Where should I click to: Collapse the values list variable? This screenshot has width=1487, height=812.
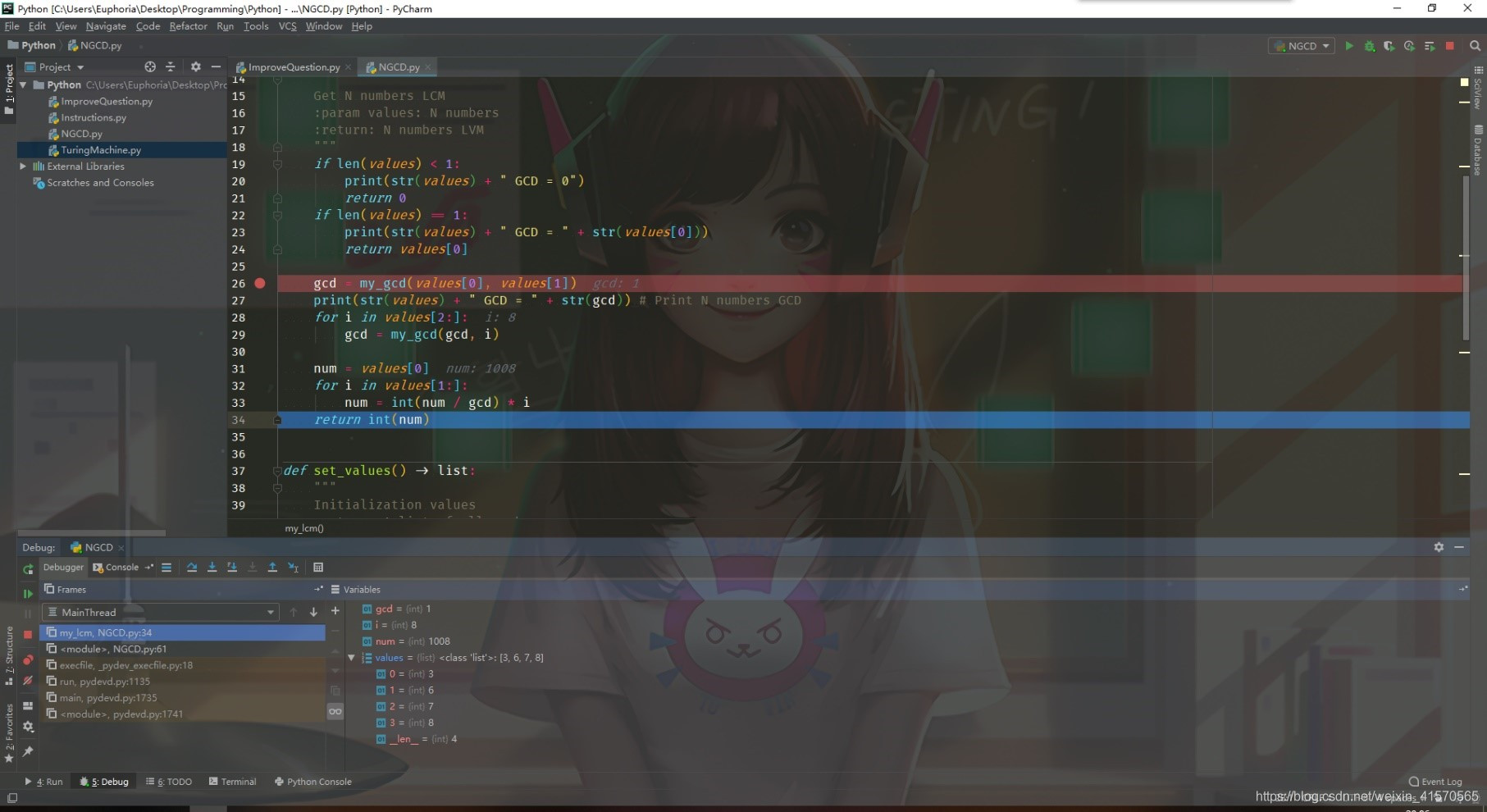[x=352, y=657]
